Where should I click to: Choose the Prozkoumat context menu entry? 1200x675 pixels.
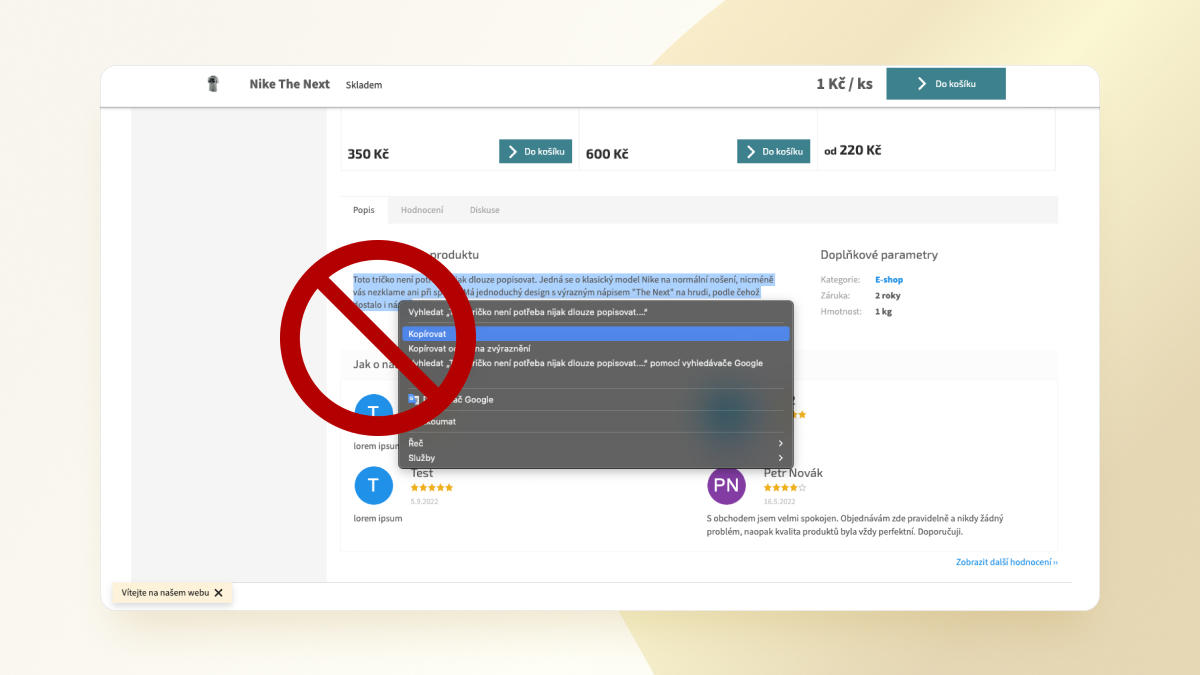click(596, 421)
